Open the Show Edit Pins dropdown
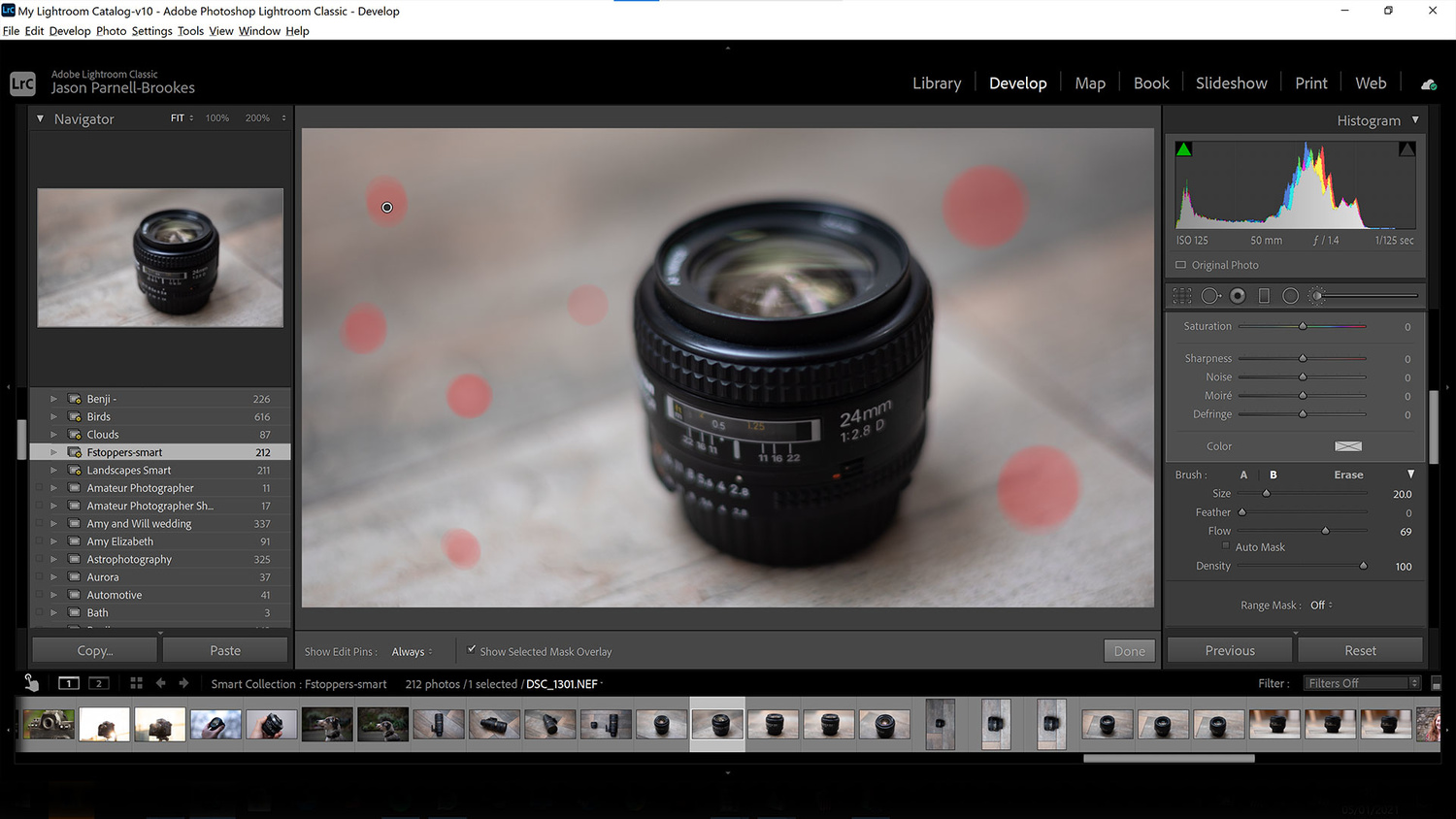This screenshot has width=1456, height=819. pyautogui.click(x=410, y=651)
